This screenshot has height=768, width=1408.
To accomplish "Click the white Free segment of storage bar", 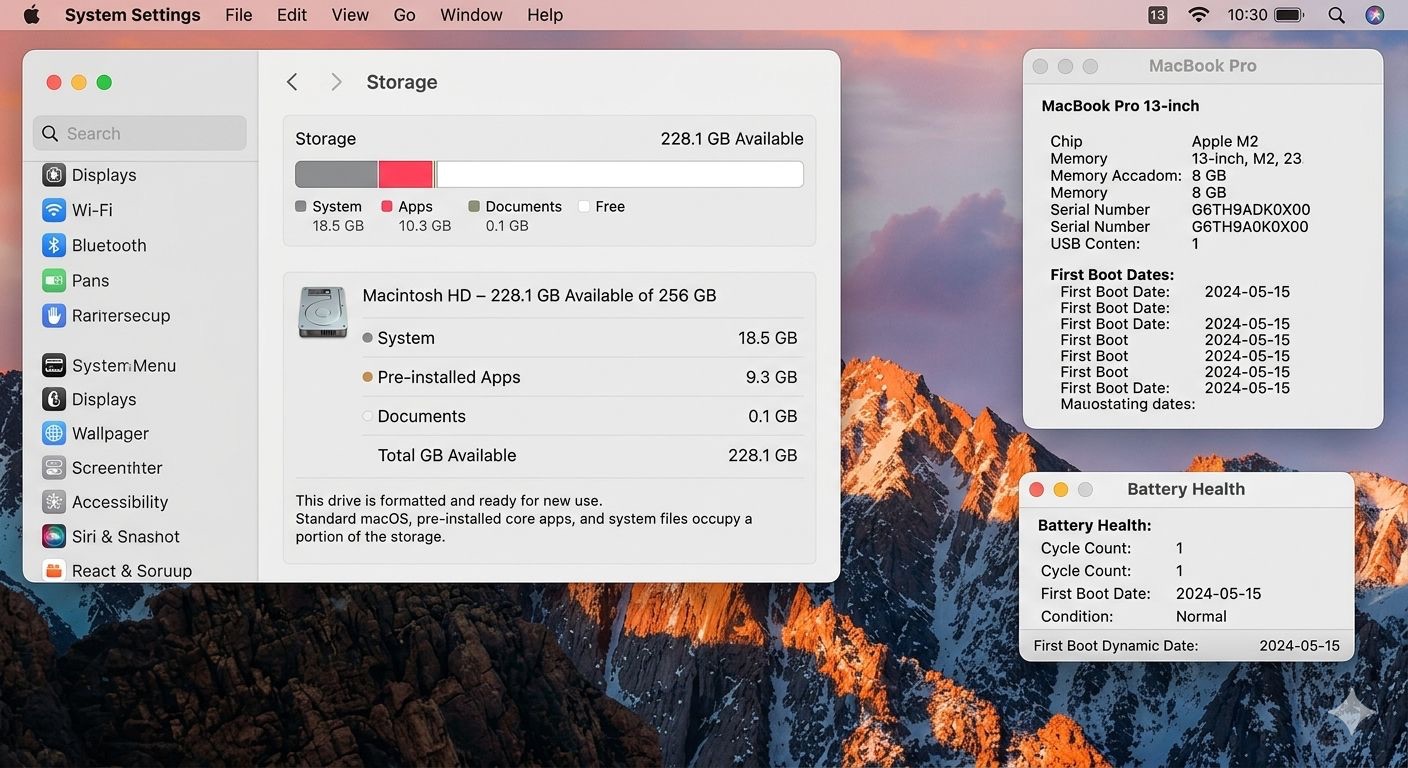I will [620, 174].
